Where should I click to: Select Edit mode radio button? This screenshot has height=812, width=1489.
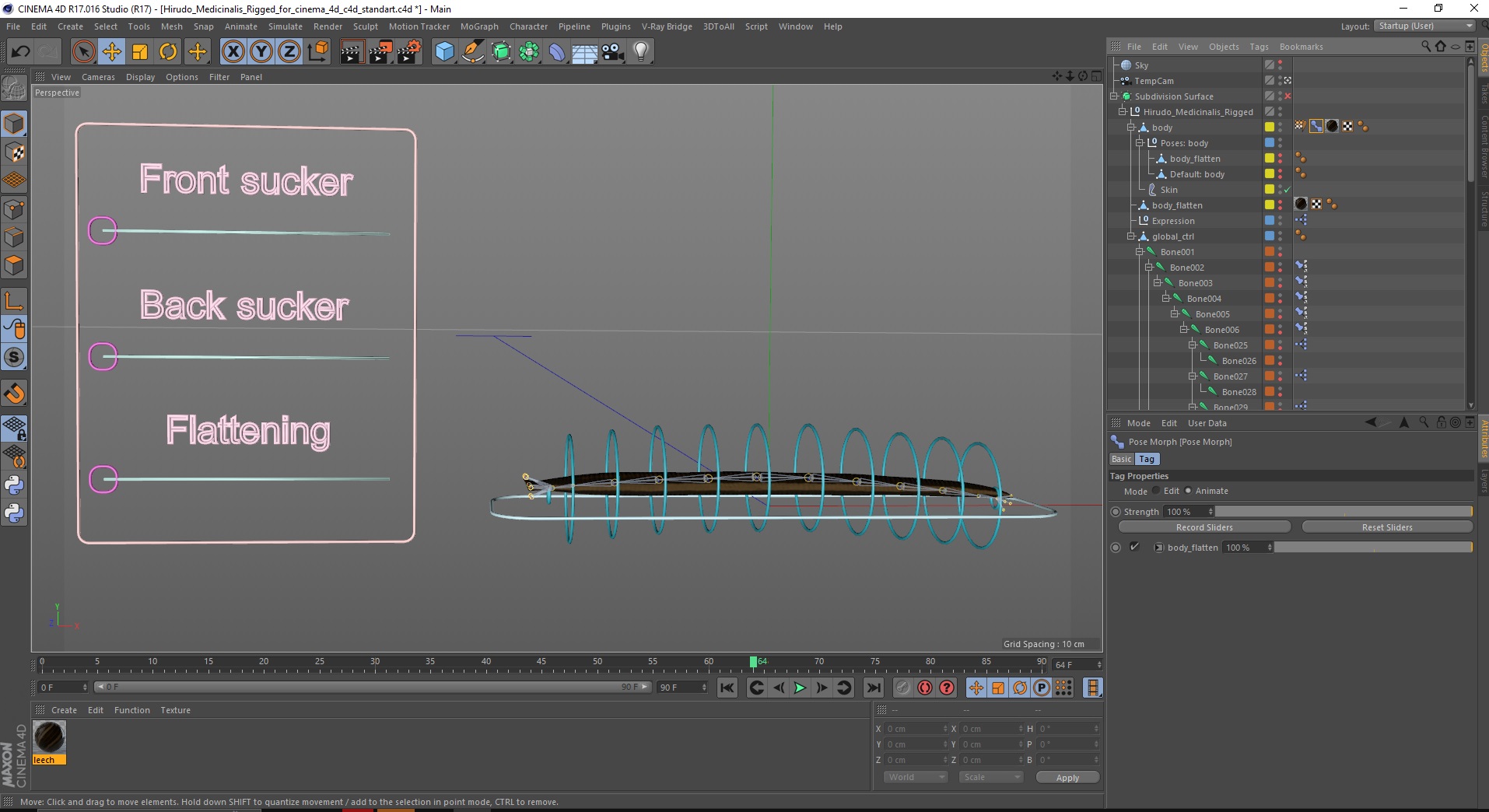pos(1157,491)
